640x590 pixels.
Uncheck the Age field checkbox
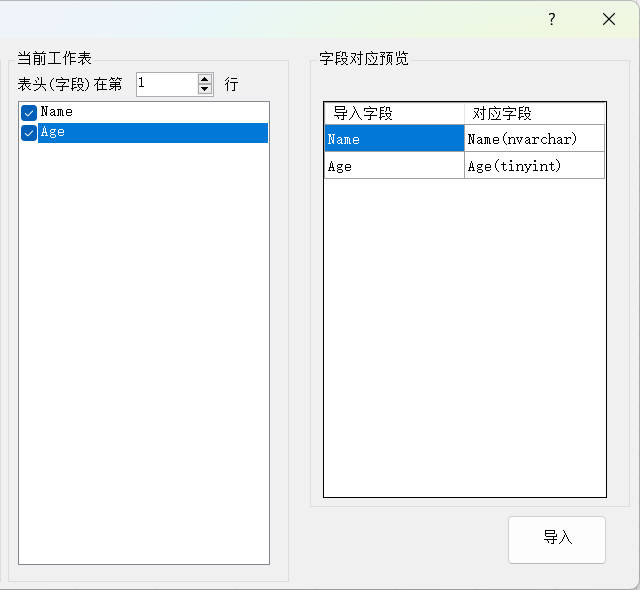[x=29, y=133]
